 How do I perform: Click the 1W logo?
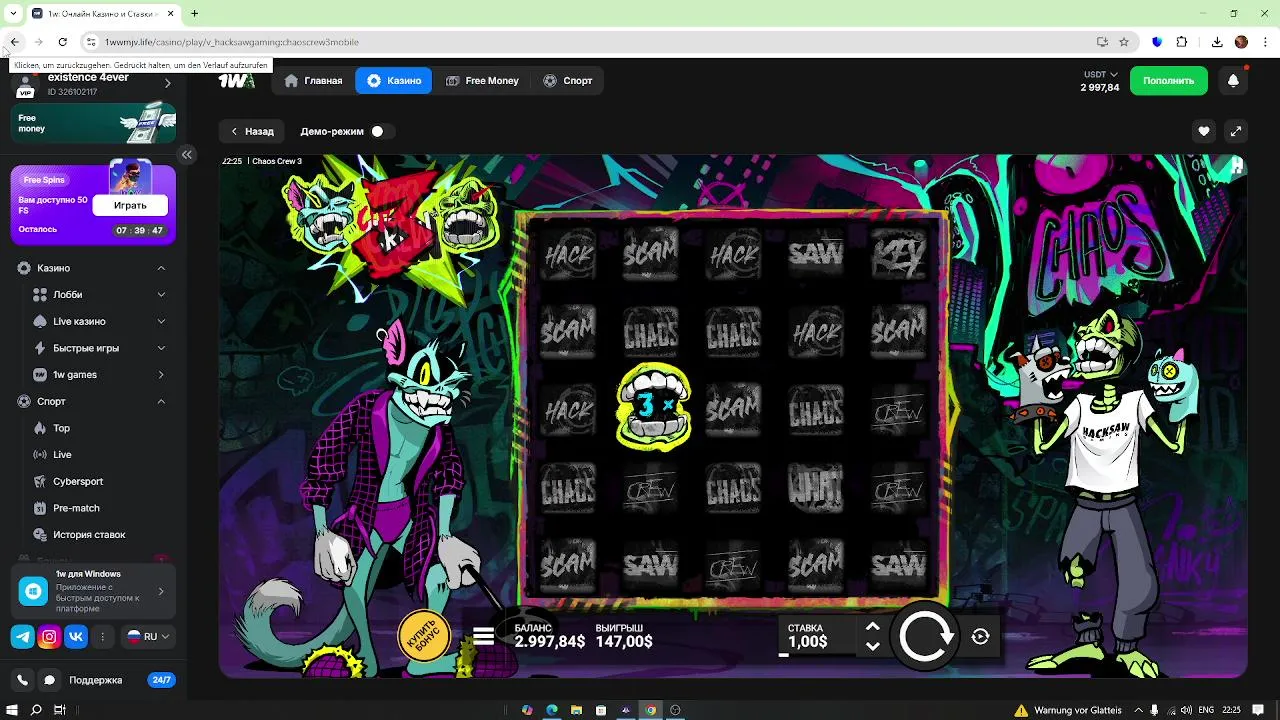(x=237, y=81)
